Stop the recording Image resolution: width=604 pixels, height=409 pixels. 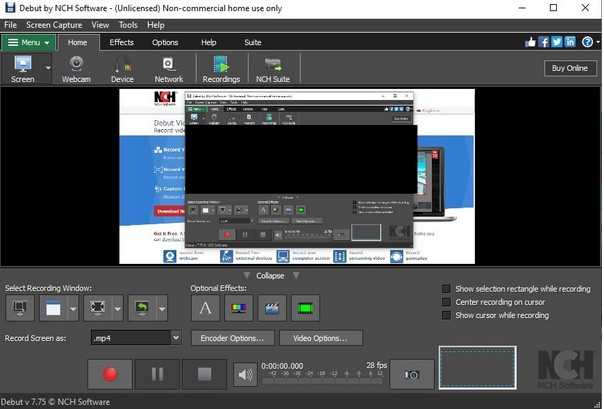click(x=205, y=374)
